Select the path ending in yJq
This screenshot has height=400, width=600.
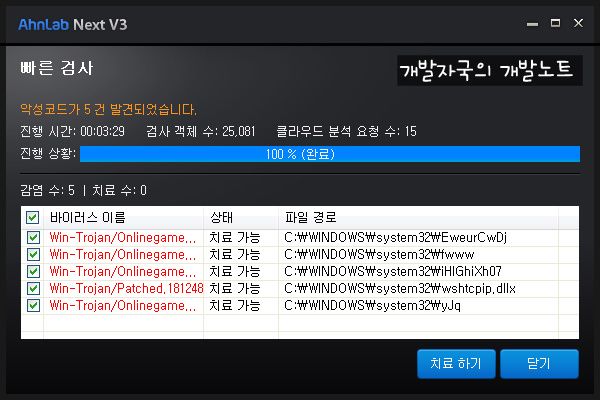372,305
